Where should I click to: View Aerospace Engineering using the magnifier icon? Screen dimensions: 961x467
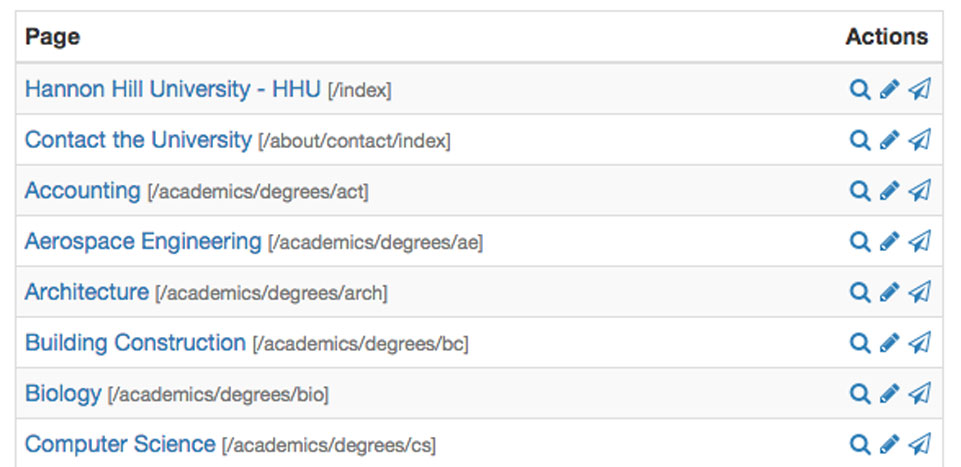pyautogui.click(x=860, y=241)
